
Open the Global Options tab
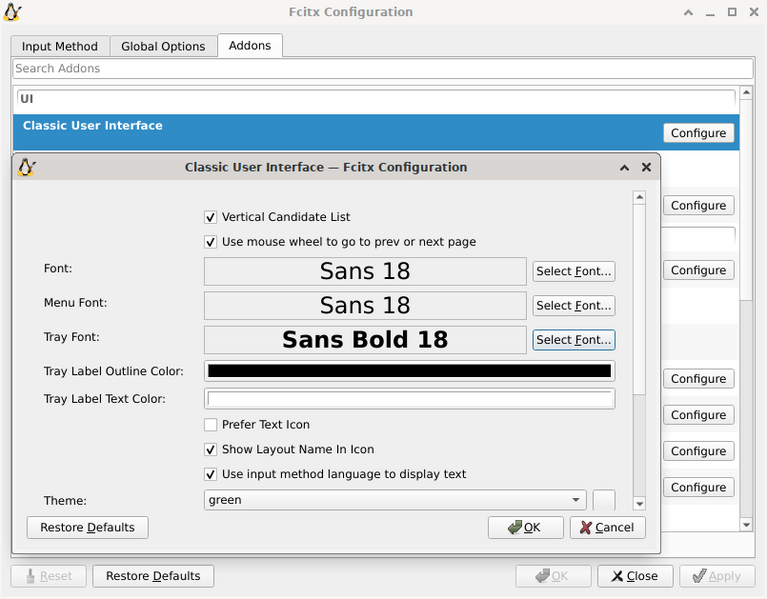(x=163, y=46)
